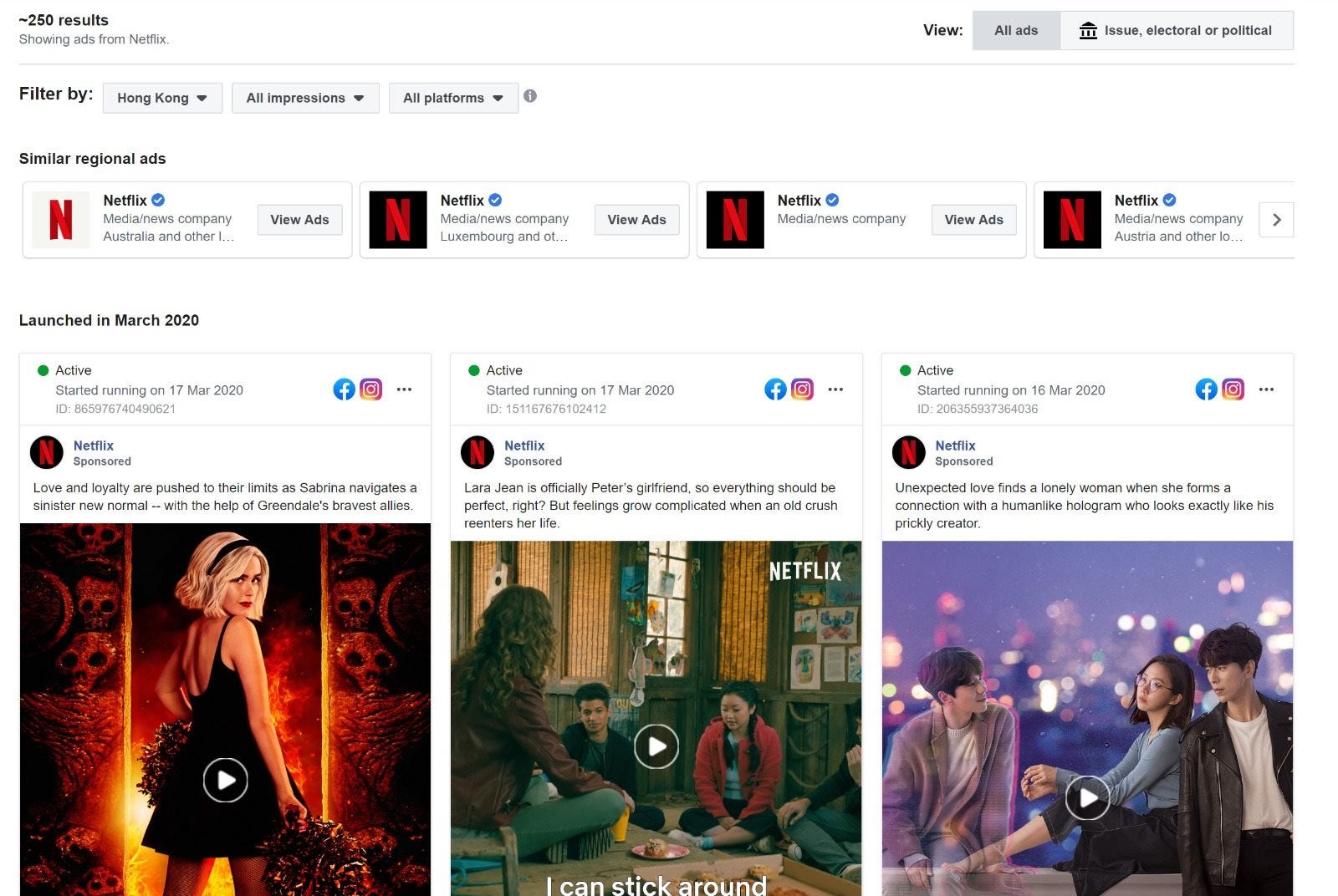1338x896 pixels.
Task: Open Netflix advertiser link on hologram ad
Action: pos(955,445)
